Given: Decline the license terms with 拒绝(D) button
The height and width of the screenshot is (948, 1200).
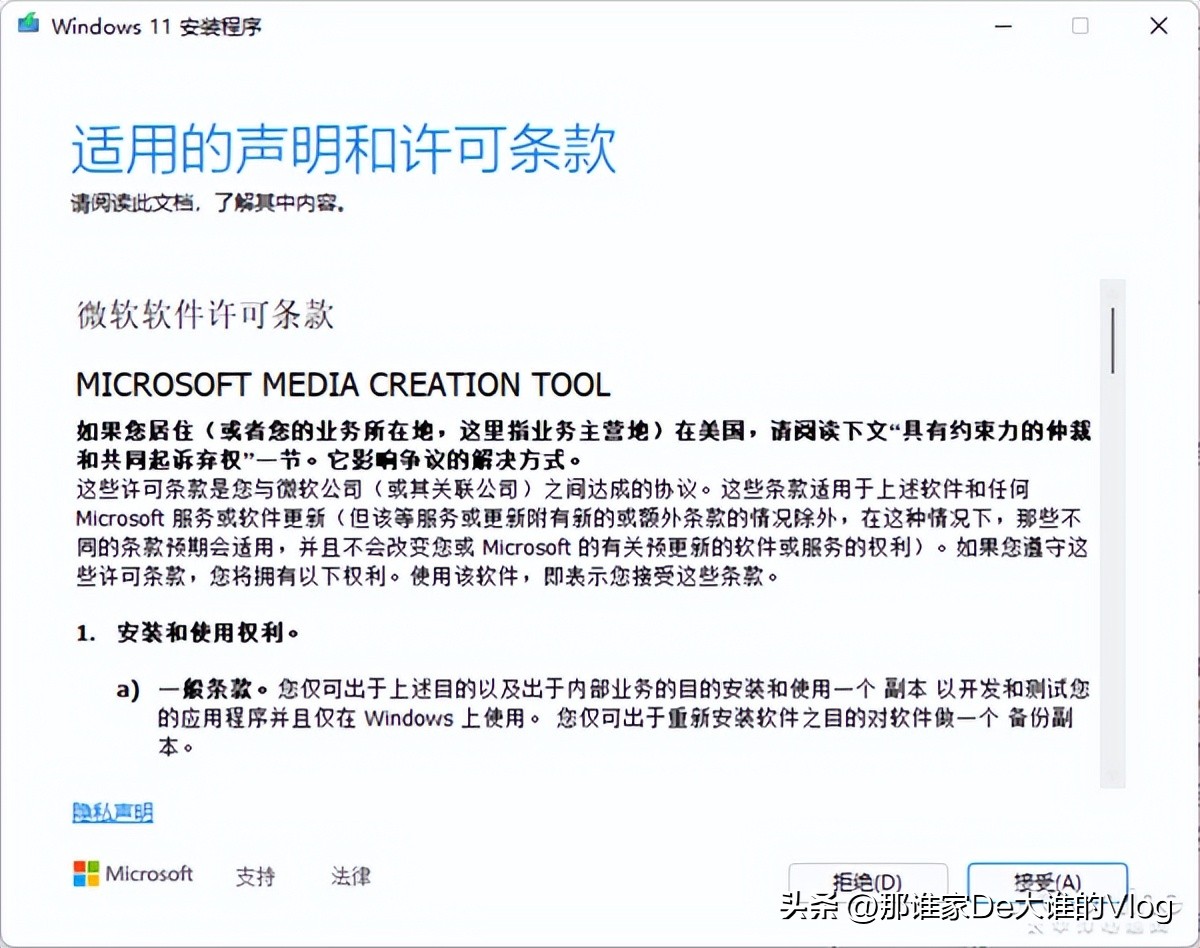Looking at the screenshot, I should [x=869, y=882].
